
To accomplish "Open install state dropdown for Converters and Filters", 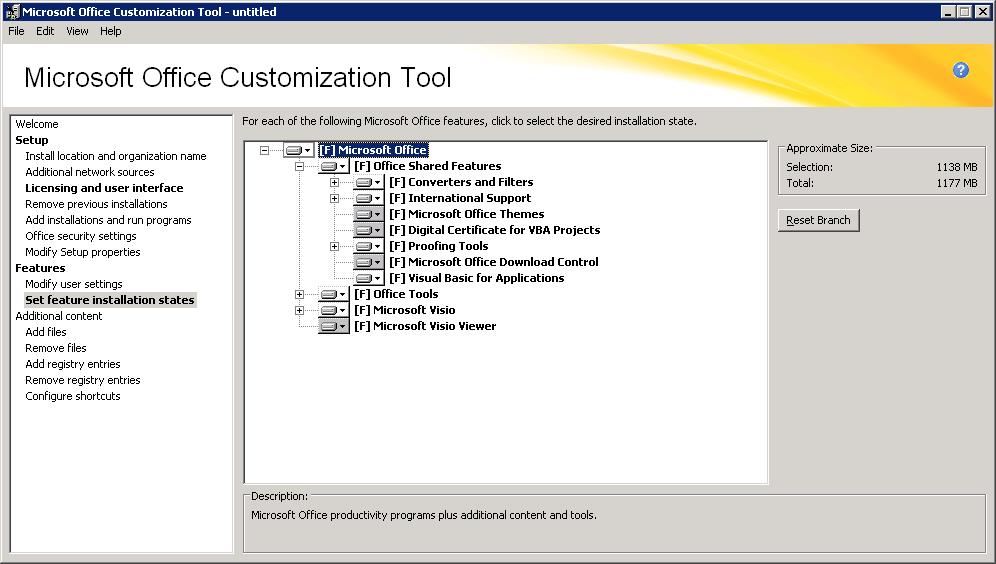I will [x=368, y=182].
